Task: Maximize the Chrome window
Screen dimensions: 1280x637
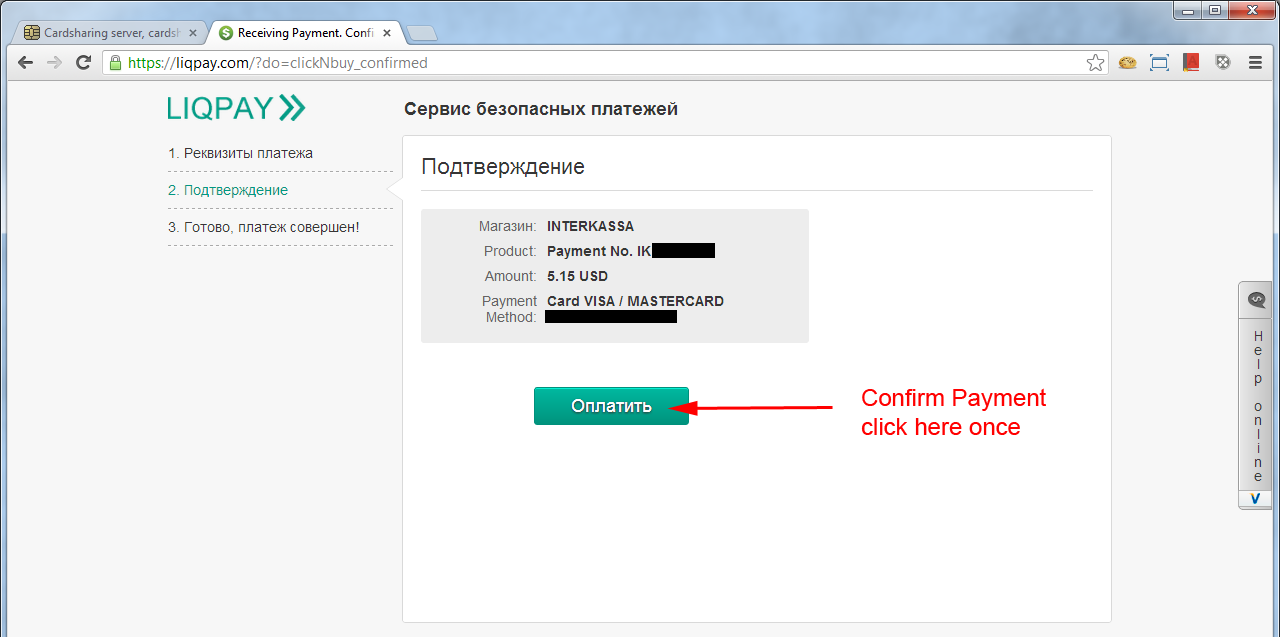Action: click(x=1215, y=10)
